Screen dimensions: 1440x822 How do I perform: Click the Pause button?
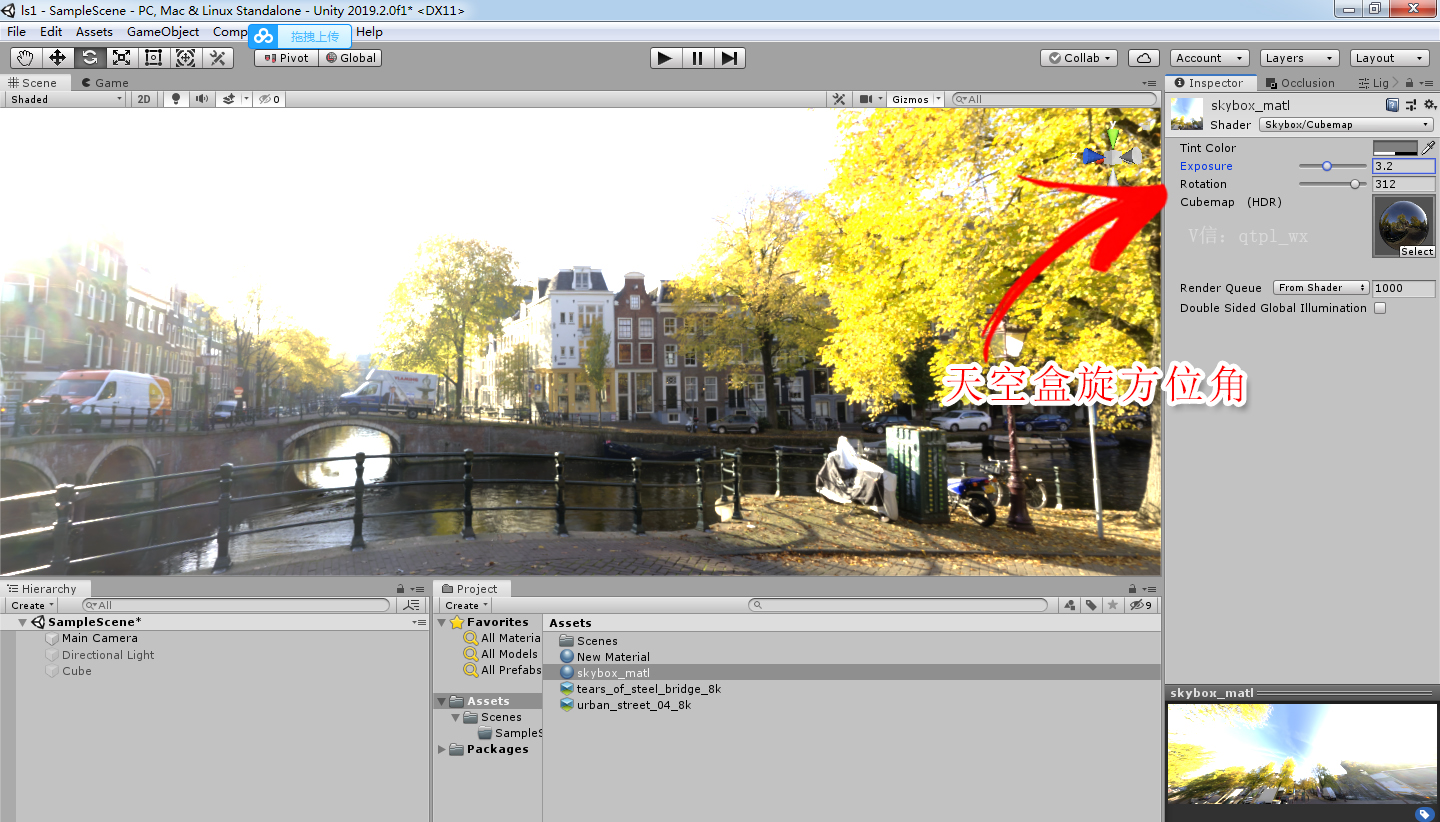[x=697, y=58]
